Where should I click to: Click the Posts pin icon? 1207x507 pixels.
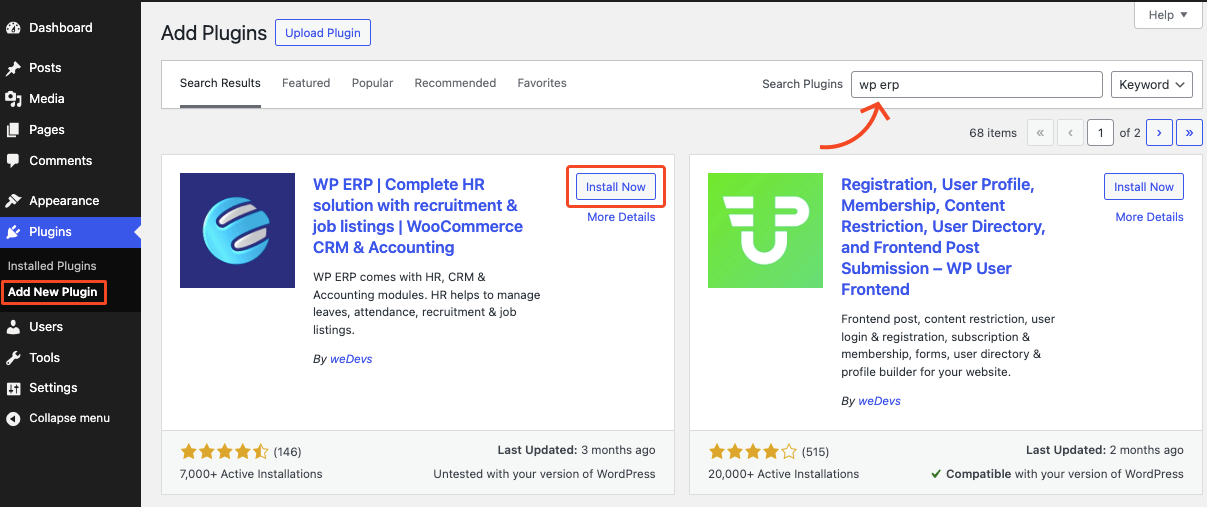tap(13, 68)
